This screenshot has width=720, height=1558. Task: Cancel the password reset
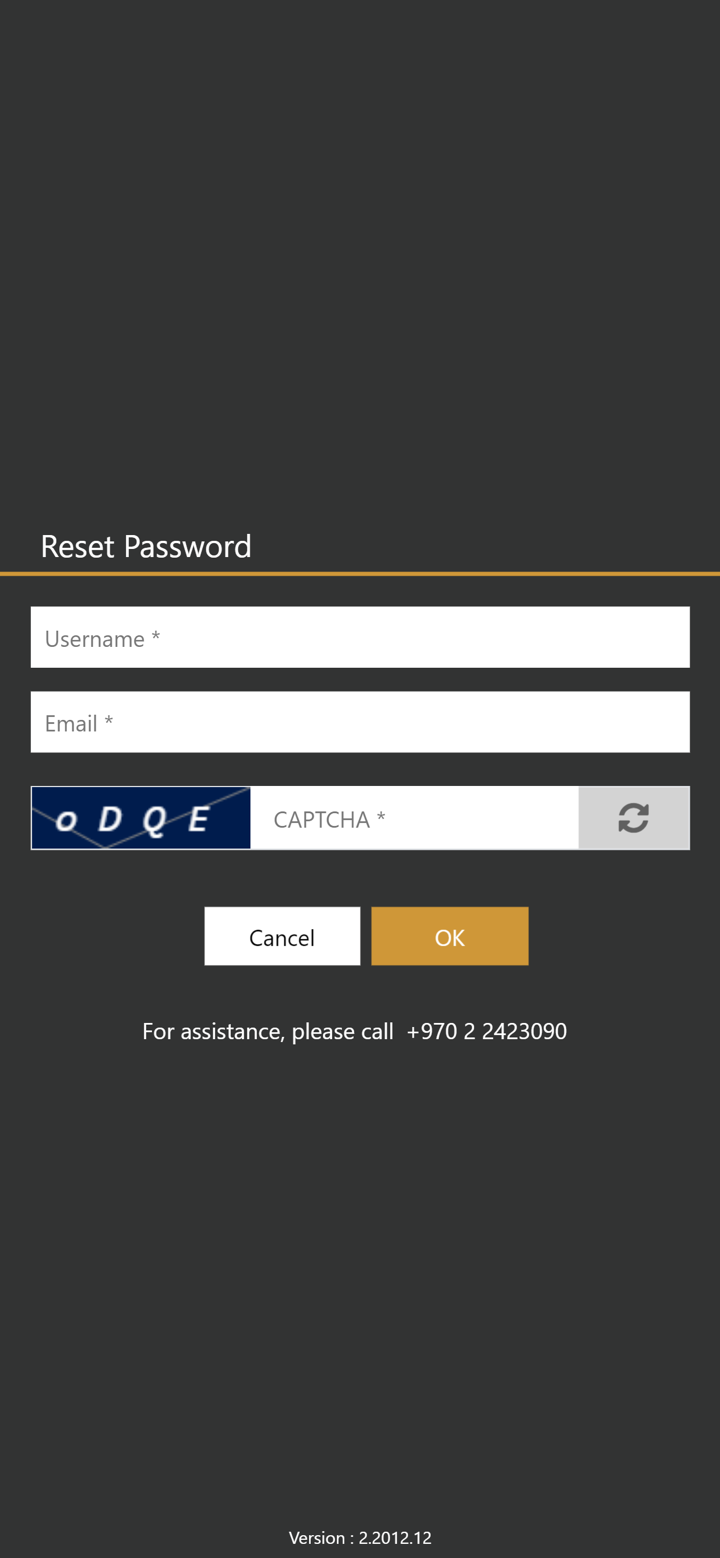(282, 936)
